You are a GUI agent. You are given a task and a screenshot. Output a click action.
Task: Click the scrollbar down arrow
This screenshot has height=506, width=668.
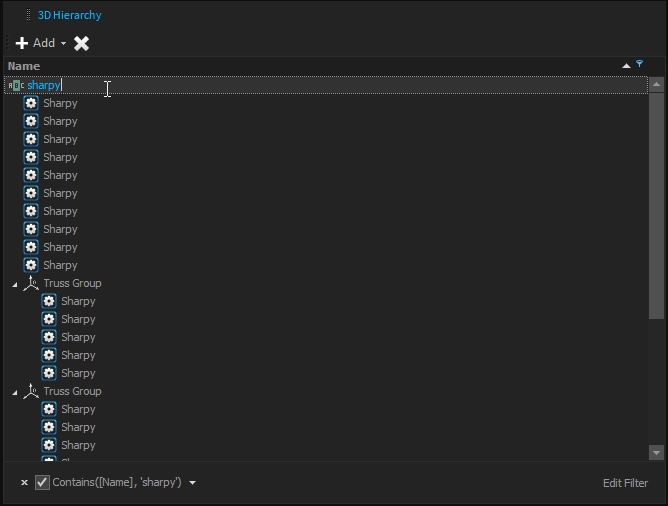pyautogui.click(x=657, y=452)
